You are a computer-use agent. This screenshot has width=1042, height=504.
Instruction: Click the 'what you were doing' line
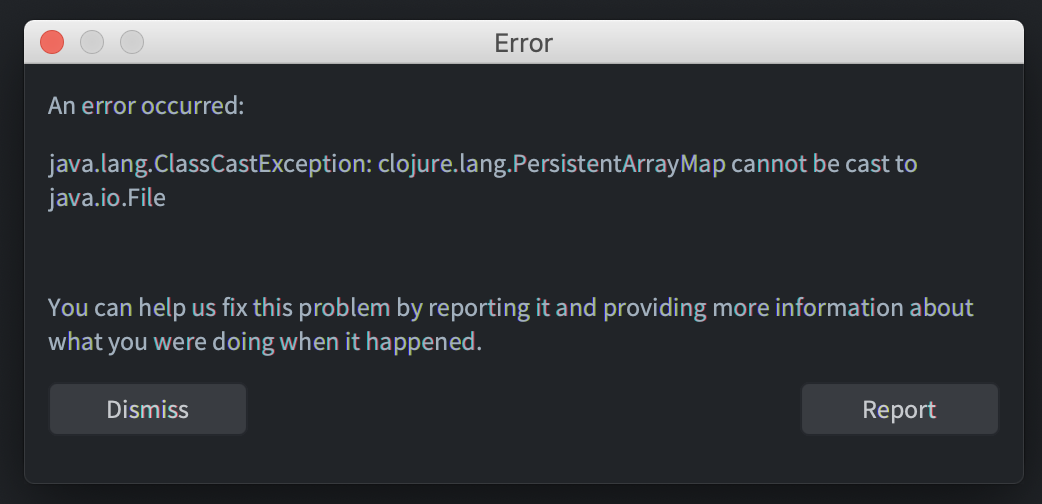tap(264, 342)
